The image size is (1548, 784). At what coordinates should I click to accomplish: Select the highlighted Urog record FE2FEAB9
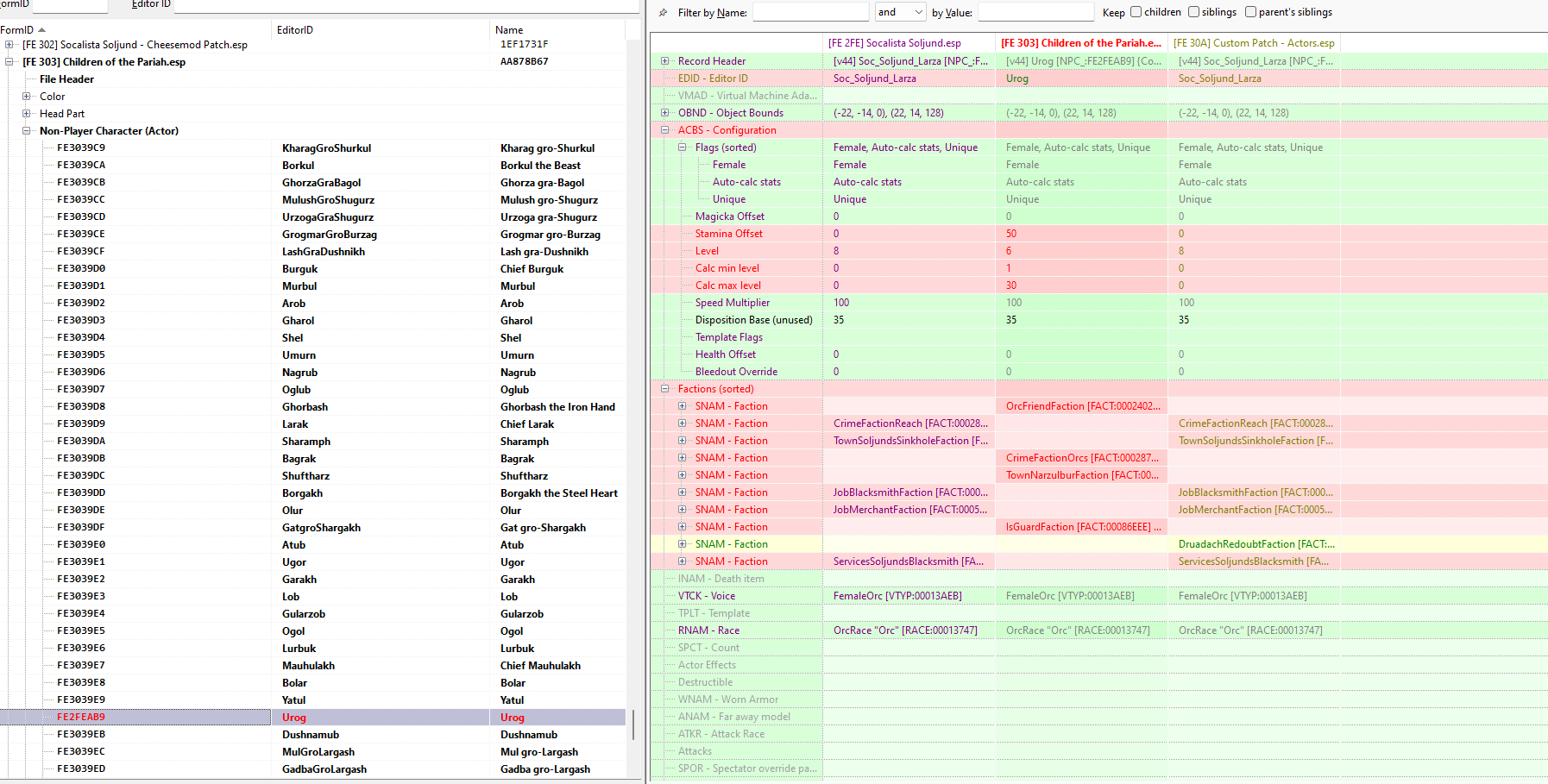pos(312,718)
